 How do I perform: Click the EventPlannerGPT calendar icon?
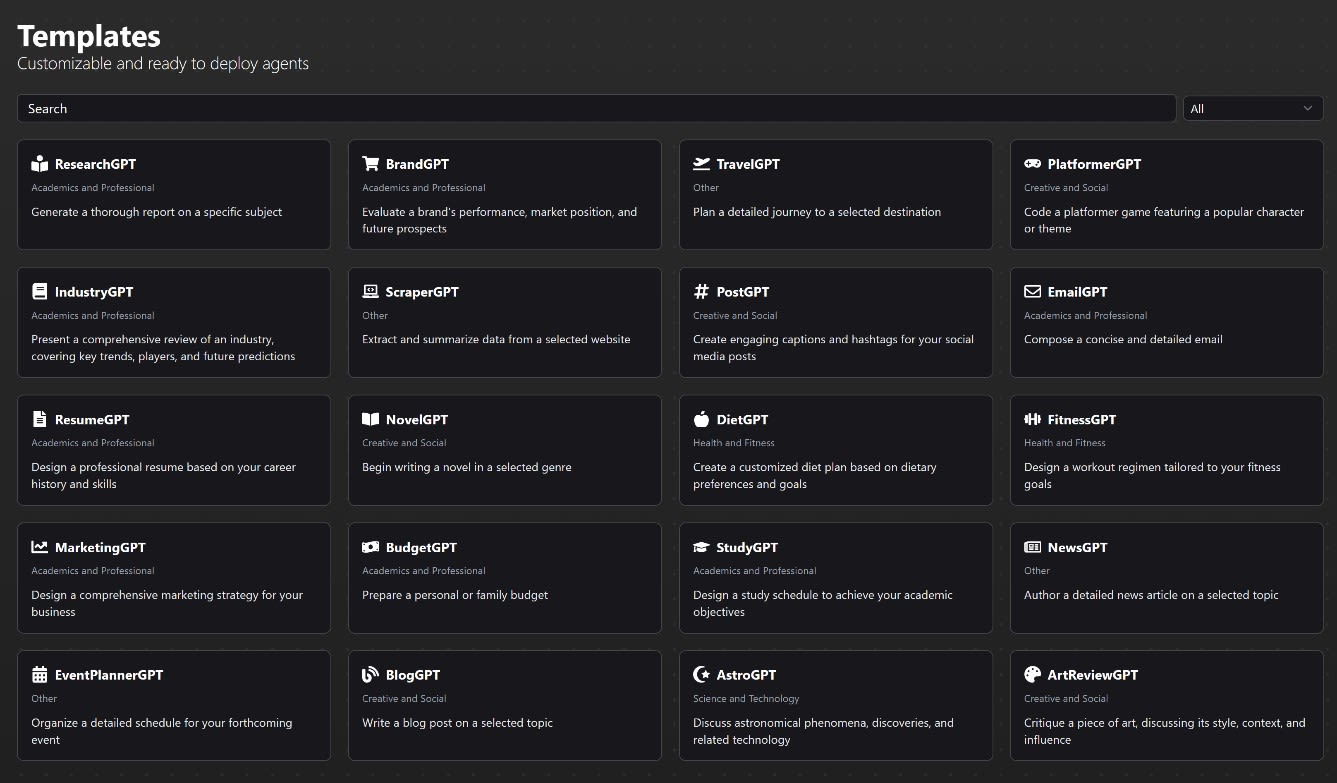pyautogui.click(x=40, y=675)
